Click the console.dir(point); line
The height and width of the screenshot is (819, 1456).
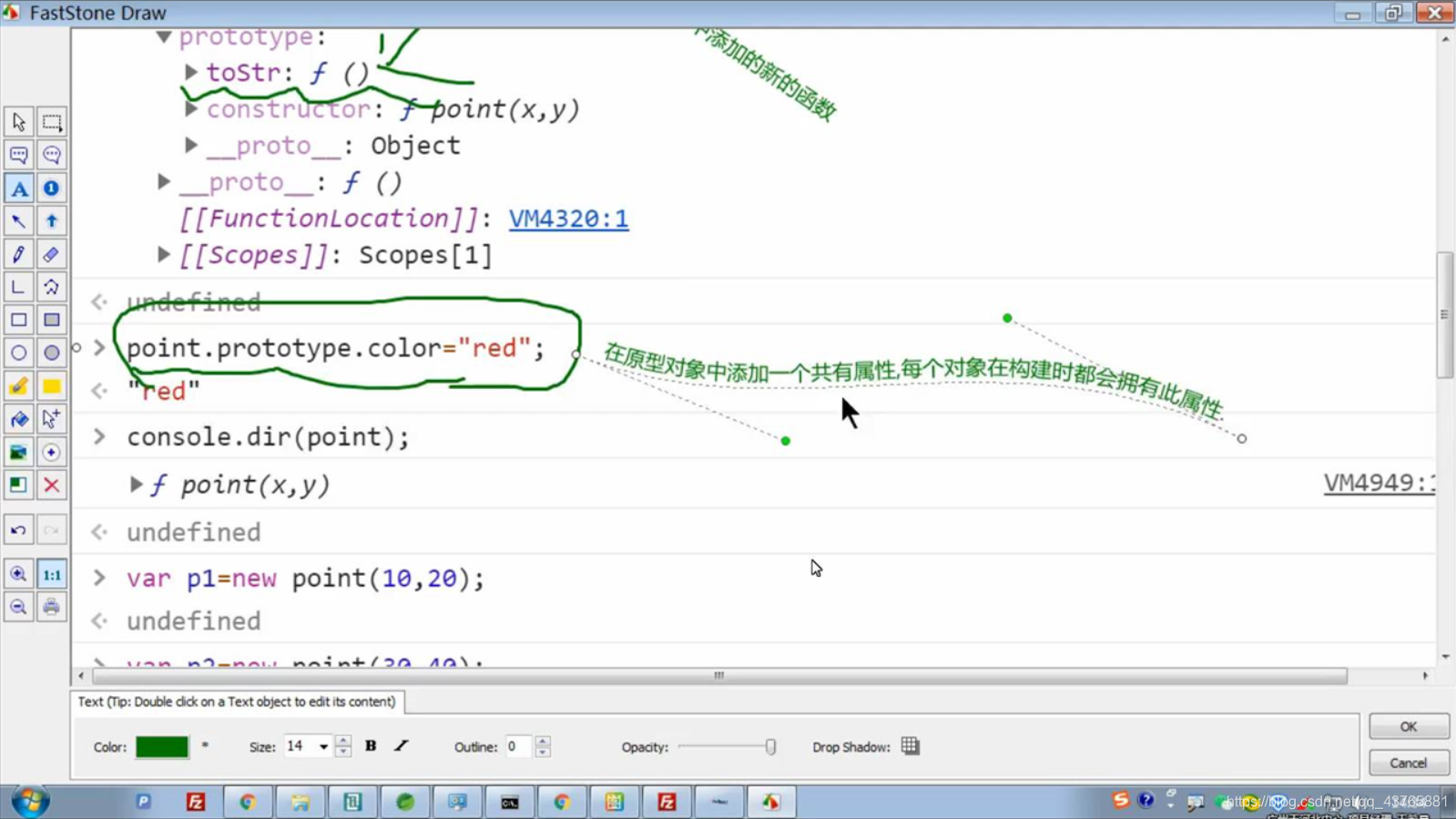pos(268,437)
